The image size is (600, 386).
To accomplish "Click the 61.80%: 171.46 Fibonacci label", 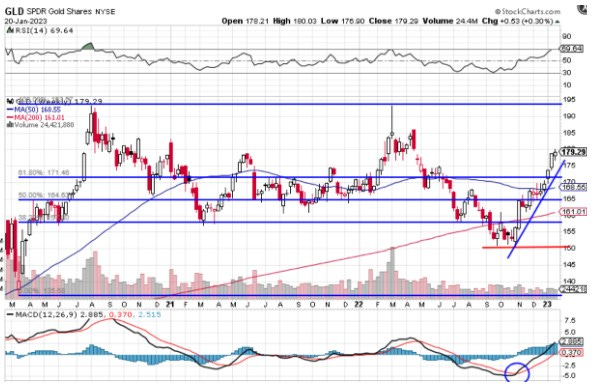I will [44, 173].
